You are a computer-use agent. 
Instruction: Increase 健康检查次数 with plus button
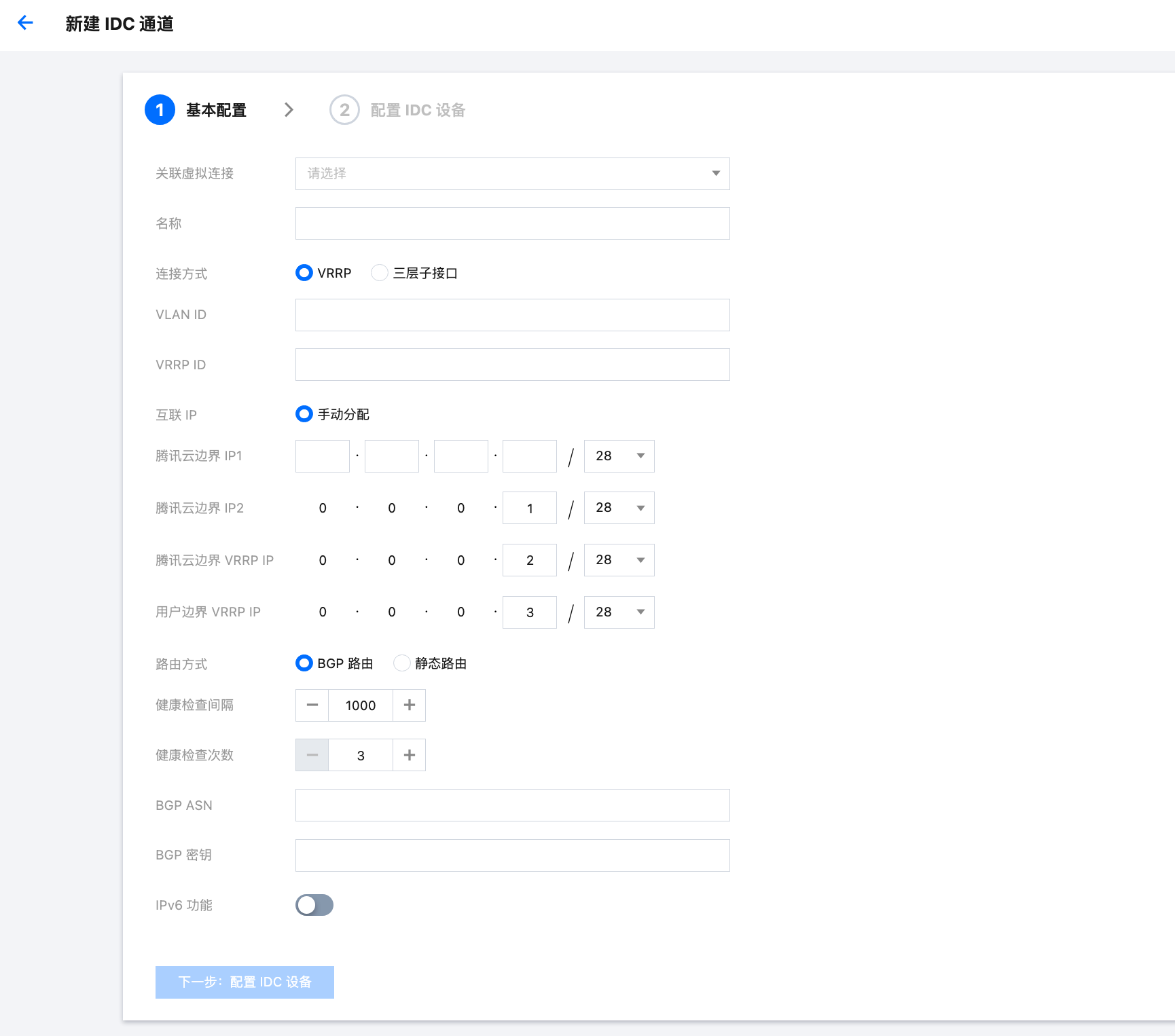coord(409,755)
